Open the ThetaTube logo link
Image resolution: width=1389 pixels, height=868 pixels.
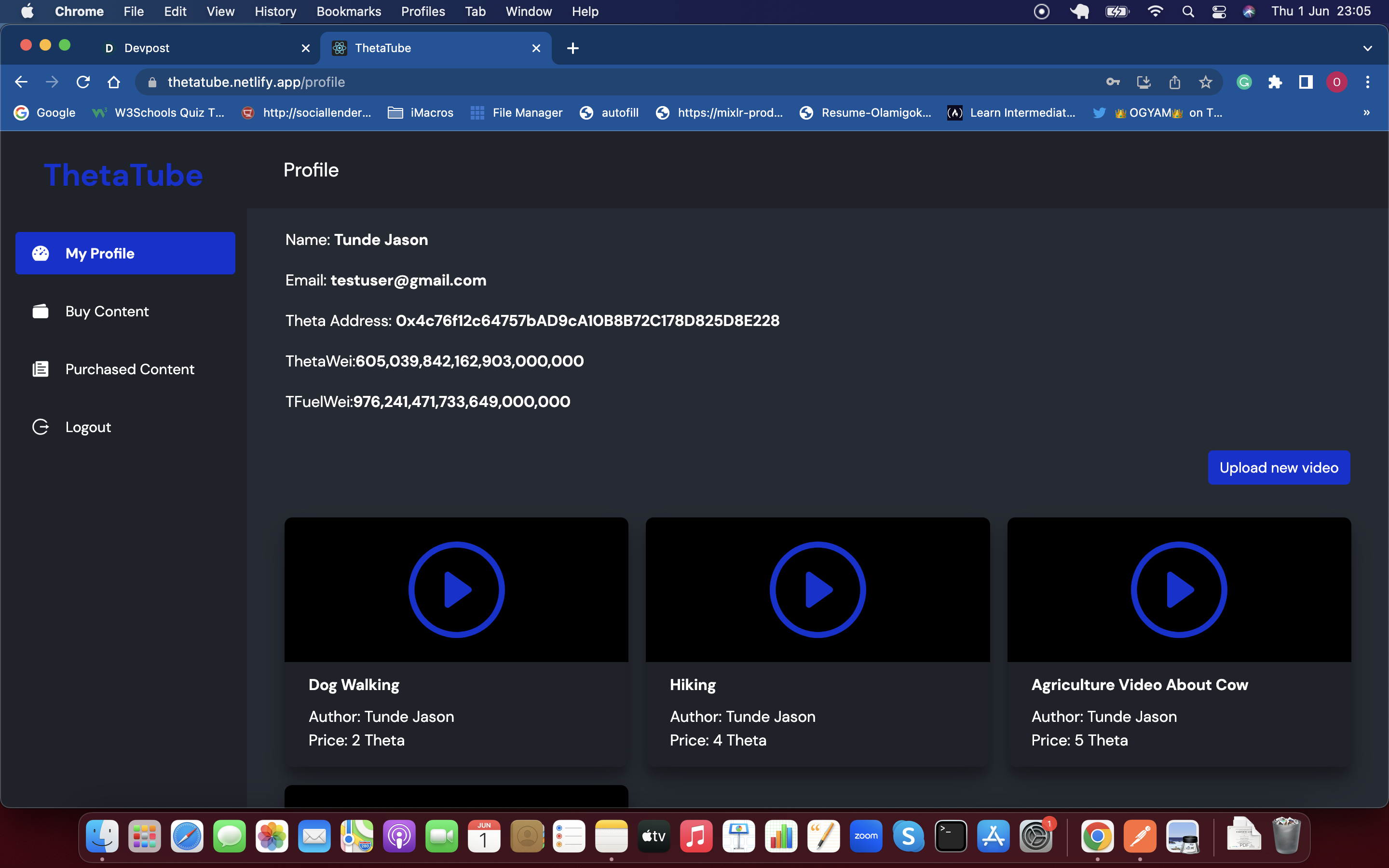(123, 175)
